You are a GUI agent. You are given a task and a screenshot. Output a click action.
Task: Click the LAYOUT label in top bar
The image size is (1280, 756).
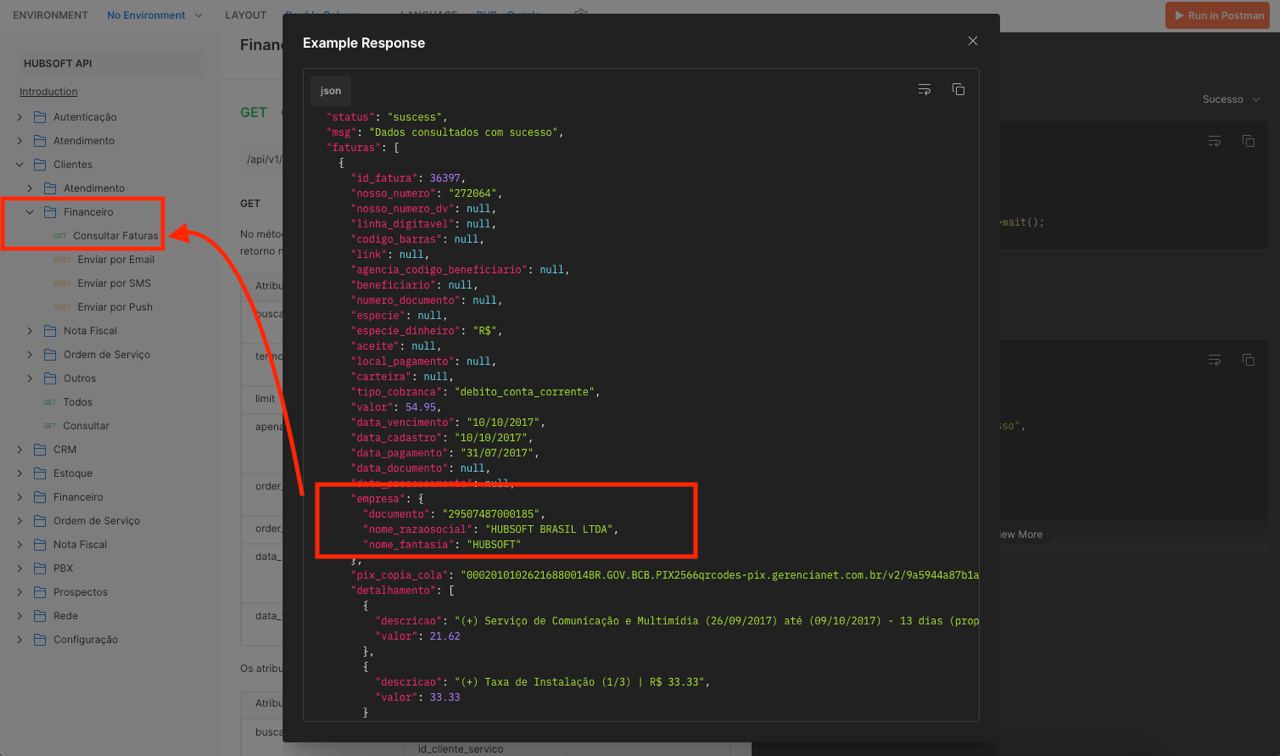tap(245, 15)
